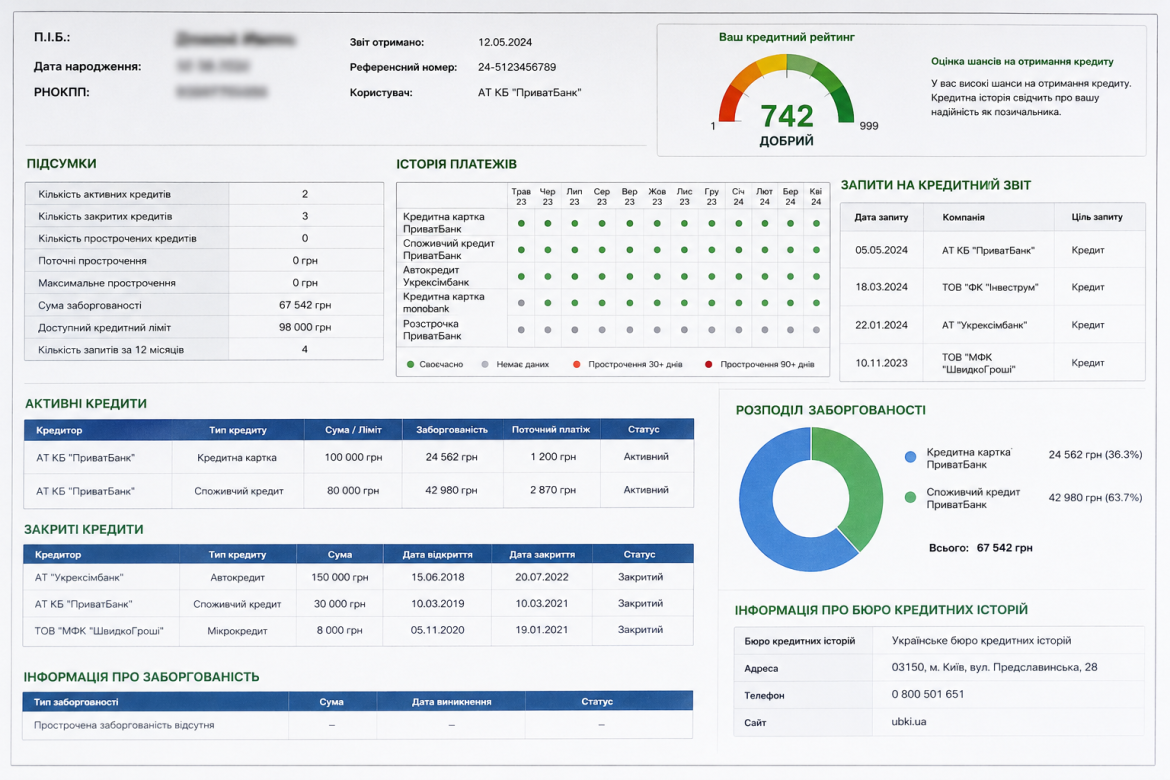Select green legend dot for Споживчий кредит ПриватБанк
The image size is (1170, 780).
click(910, 497)
